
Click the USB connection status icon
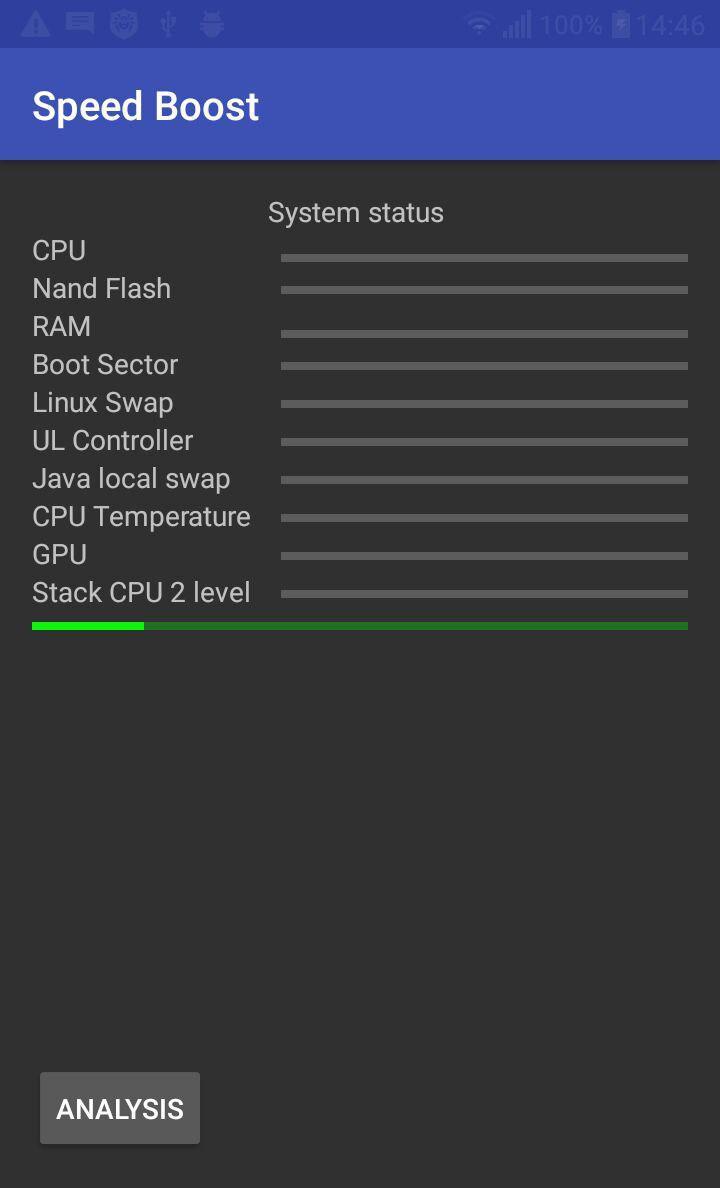(168, 24)
